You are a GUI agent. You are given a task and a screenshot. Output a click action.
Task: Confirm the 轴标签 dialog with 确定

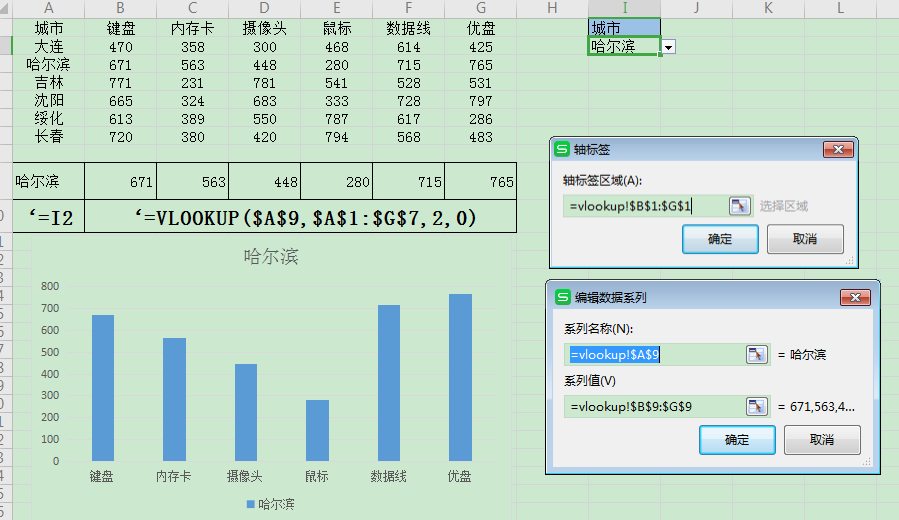(720, 239)
